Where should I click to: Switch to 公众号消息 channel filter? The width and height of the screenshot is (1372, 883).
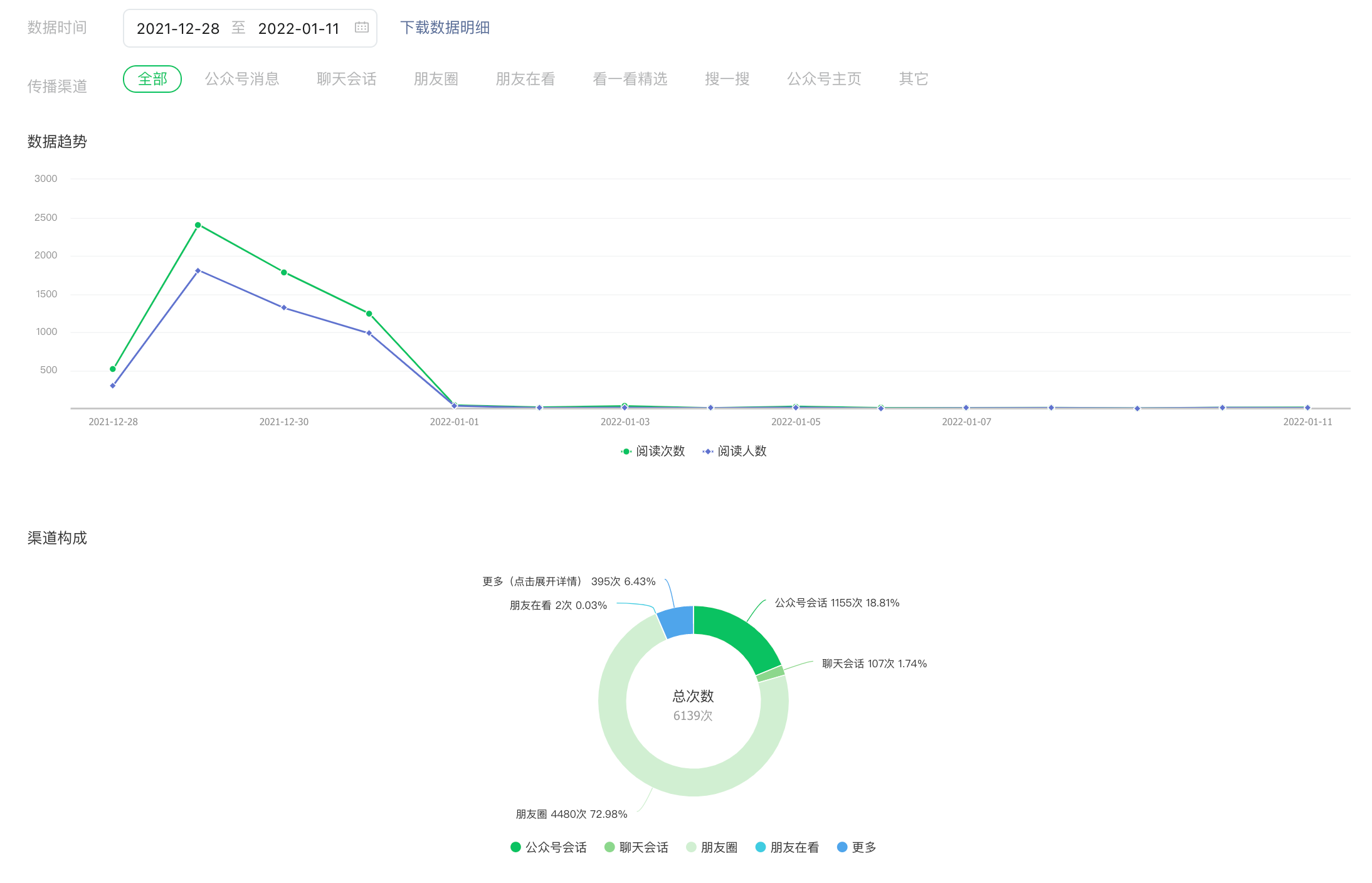click(242, 79)
